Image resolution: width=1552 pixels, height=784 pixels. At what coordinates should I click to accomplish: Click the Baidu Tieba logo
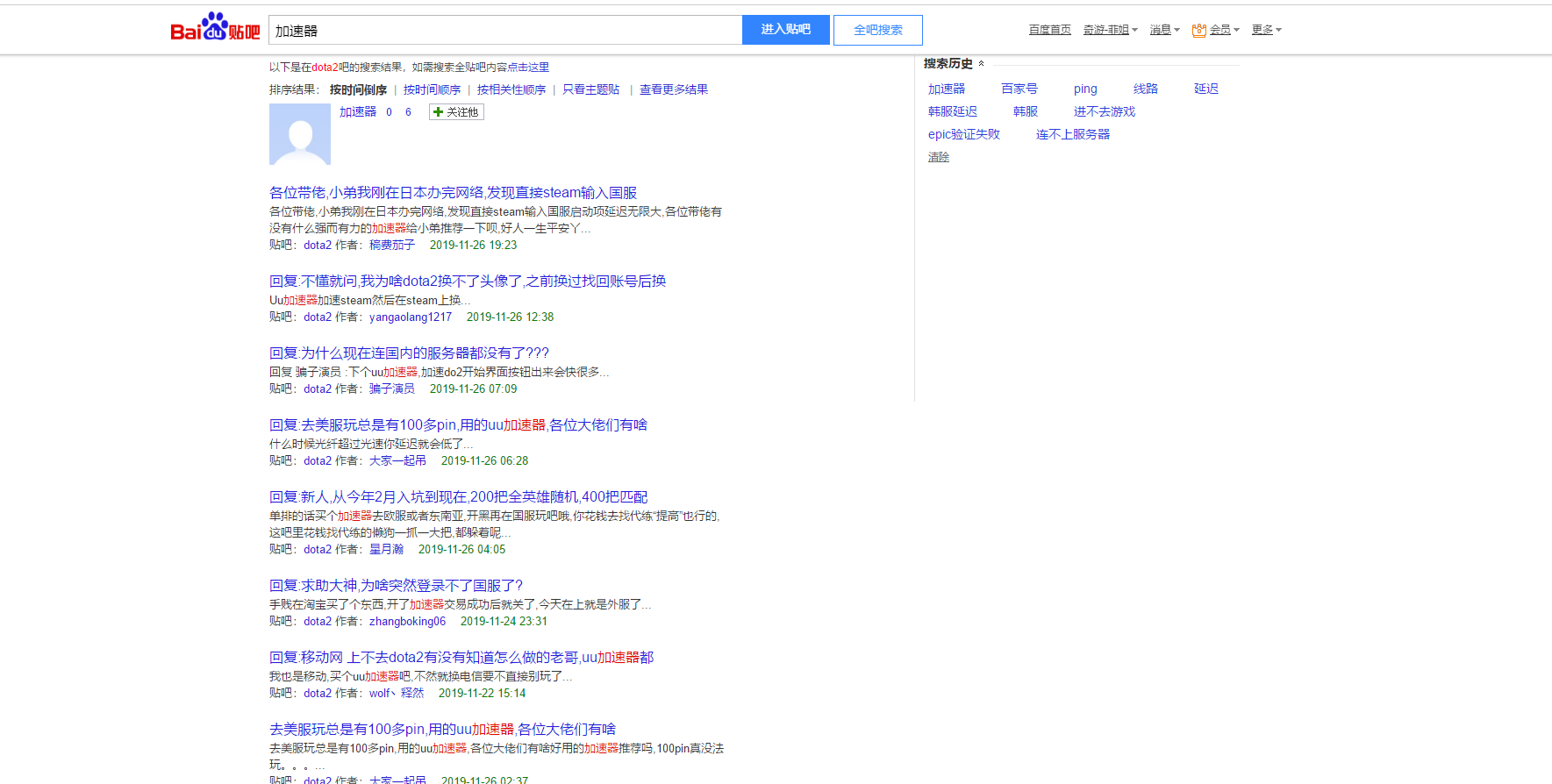[x=215, y=27]
